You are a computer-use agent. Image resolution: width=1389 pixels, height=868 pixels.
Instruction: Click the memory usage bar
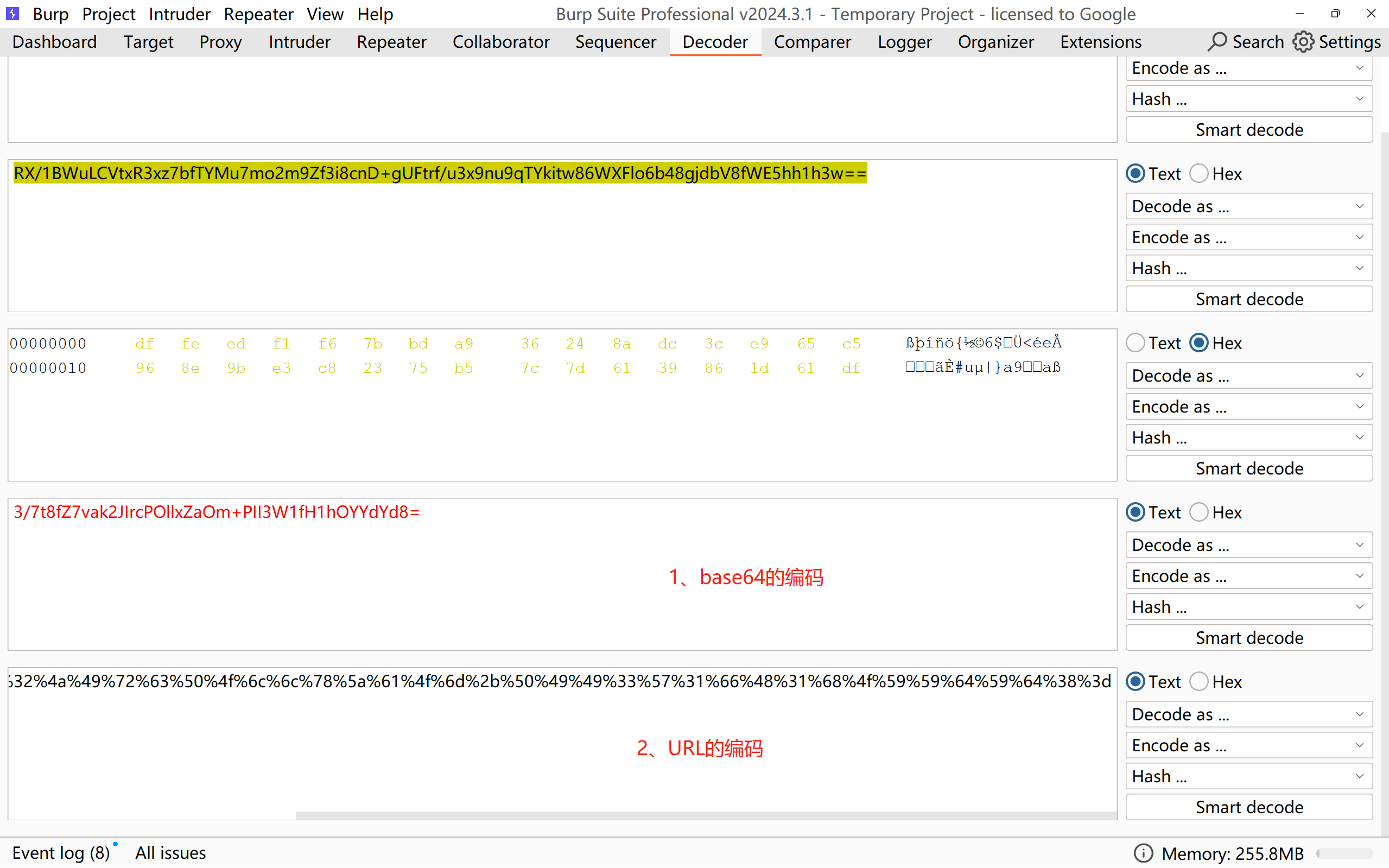[1344, 853]
